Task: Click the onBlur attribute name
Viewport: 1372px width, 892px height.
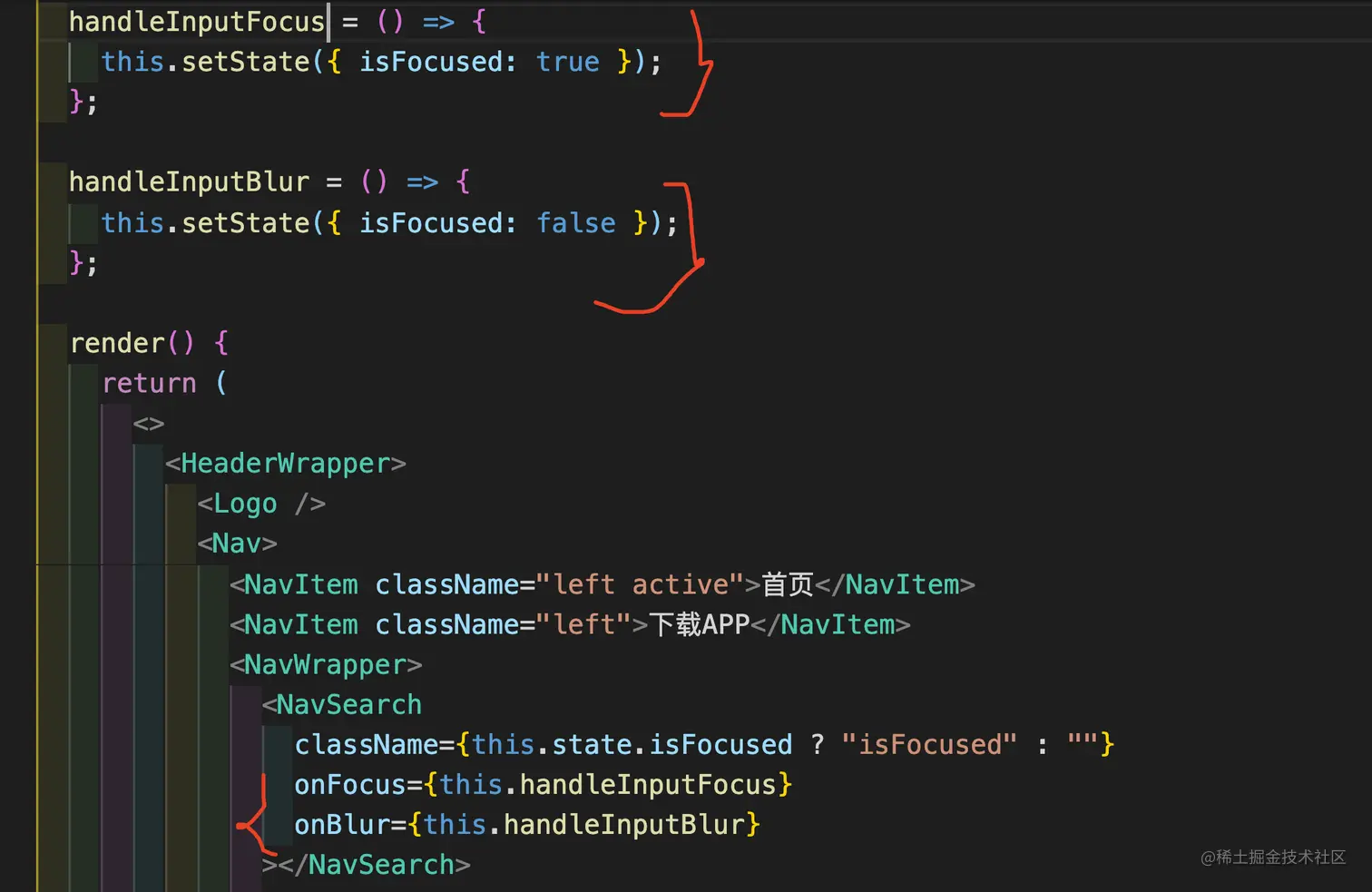Action: coord(342,824)
